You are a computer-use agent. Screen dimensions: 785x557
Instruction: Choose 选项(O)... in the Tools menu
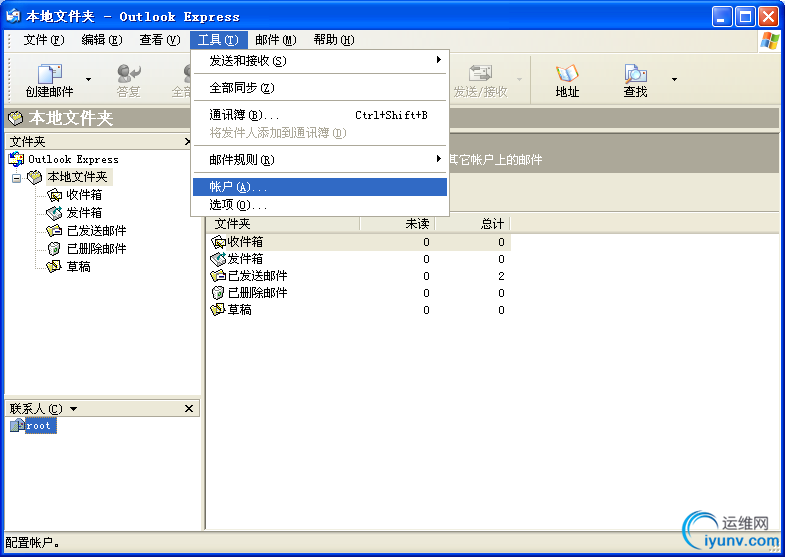point(320,205)
